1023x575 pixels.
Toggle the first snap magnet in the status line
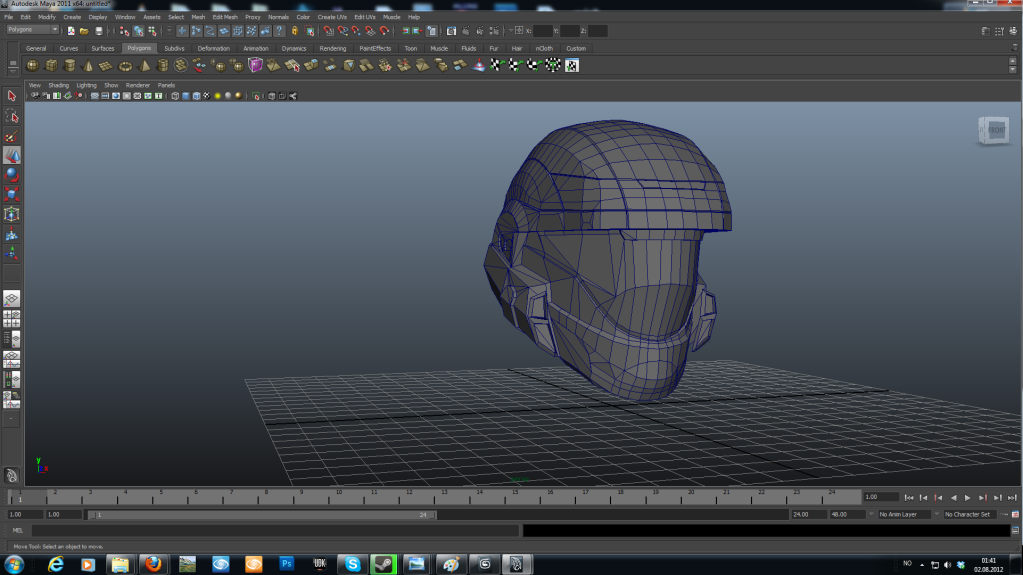[x=328, y=31]
